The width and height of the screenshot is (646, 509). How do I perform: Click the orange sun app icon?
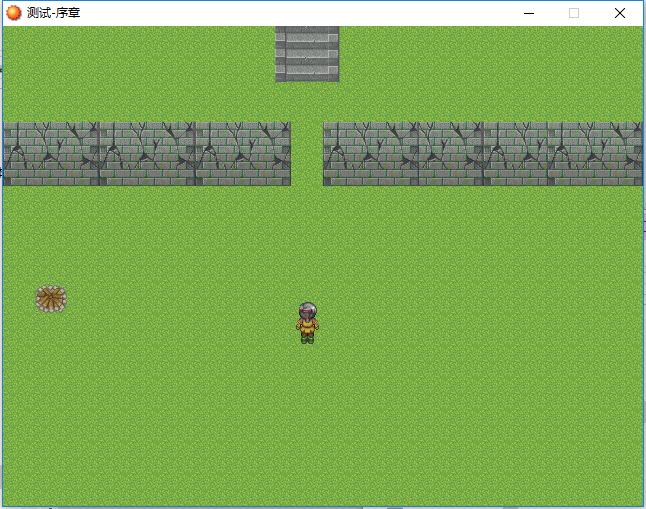pos(14,13)
